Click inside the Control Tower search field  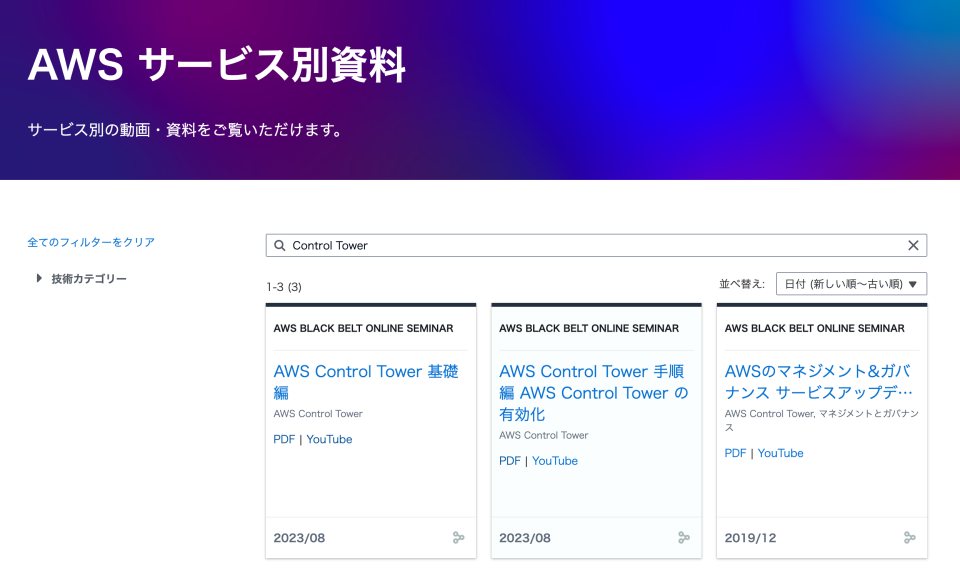point(500,245)
